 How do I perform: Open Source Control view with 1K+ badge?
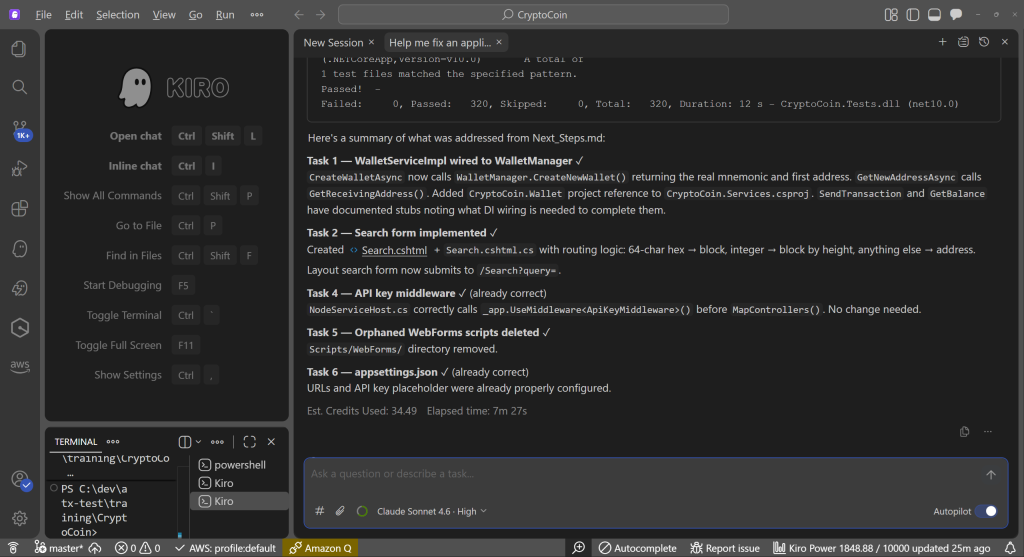click(x=20, y=129)
